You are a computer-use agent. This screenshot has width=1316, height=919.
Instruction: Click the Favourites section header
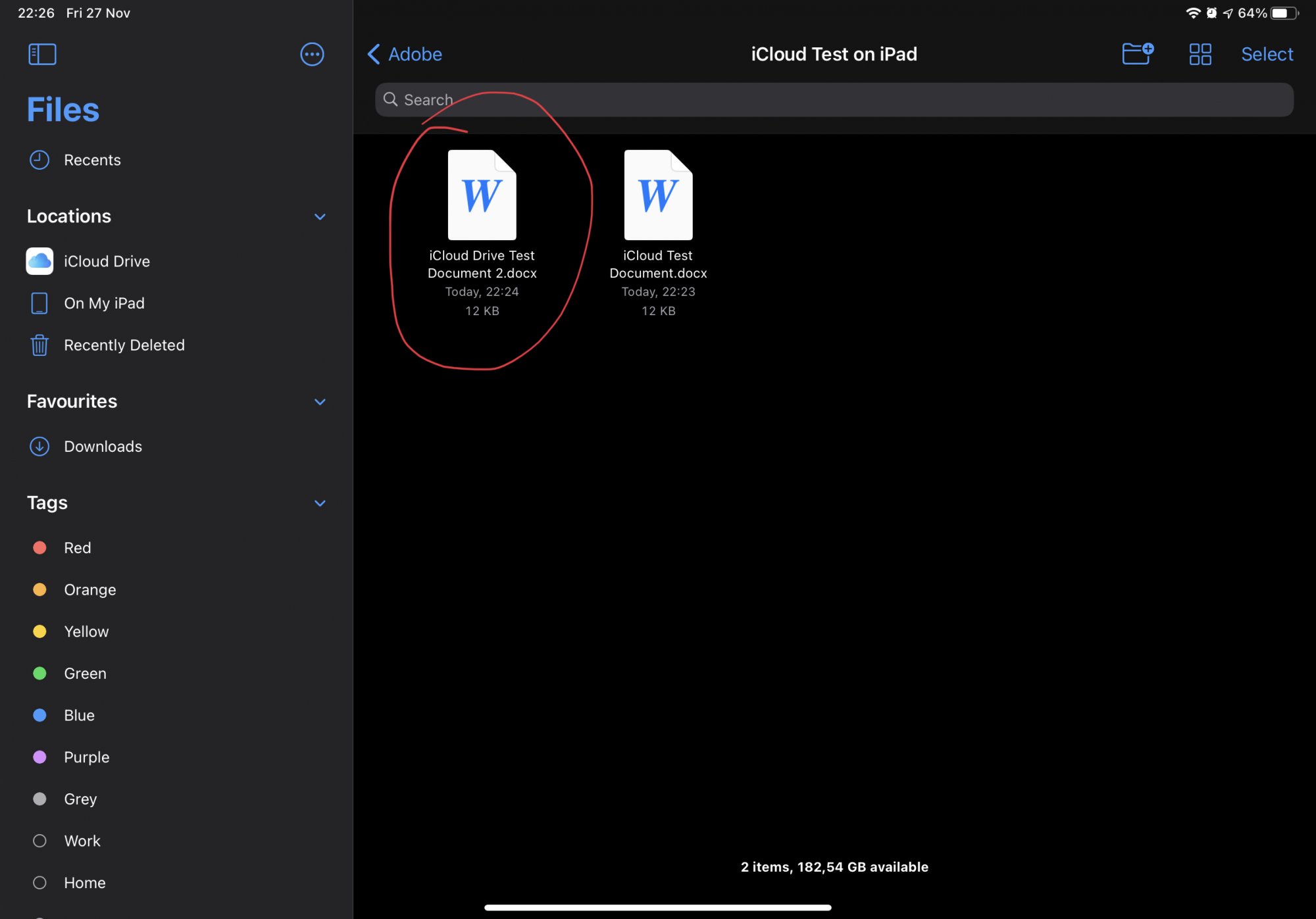(72, 401)
